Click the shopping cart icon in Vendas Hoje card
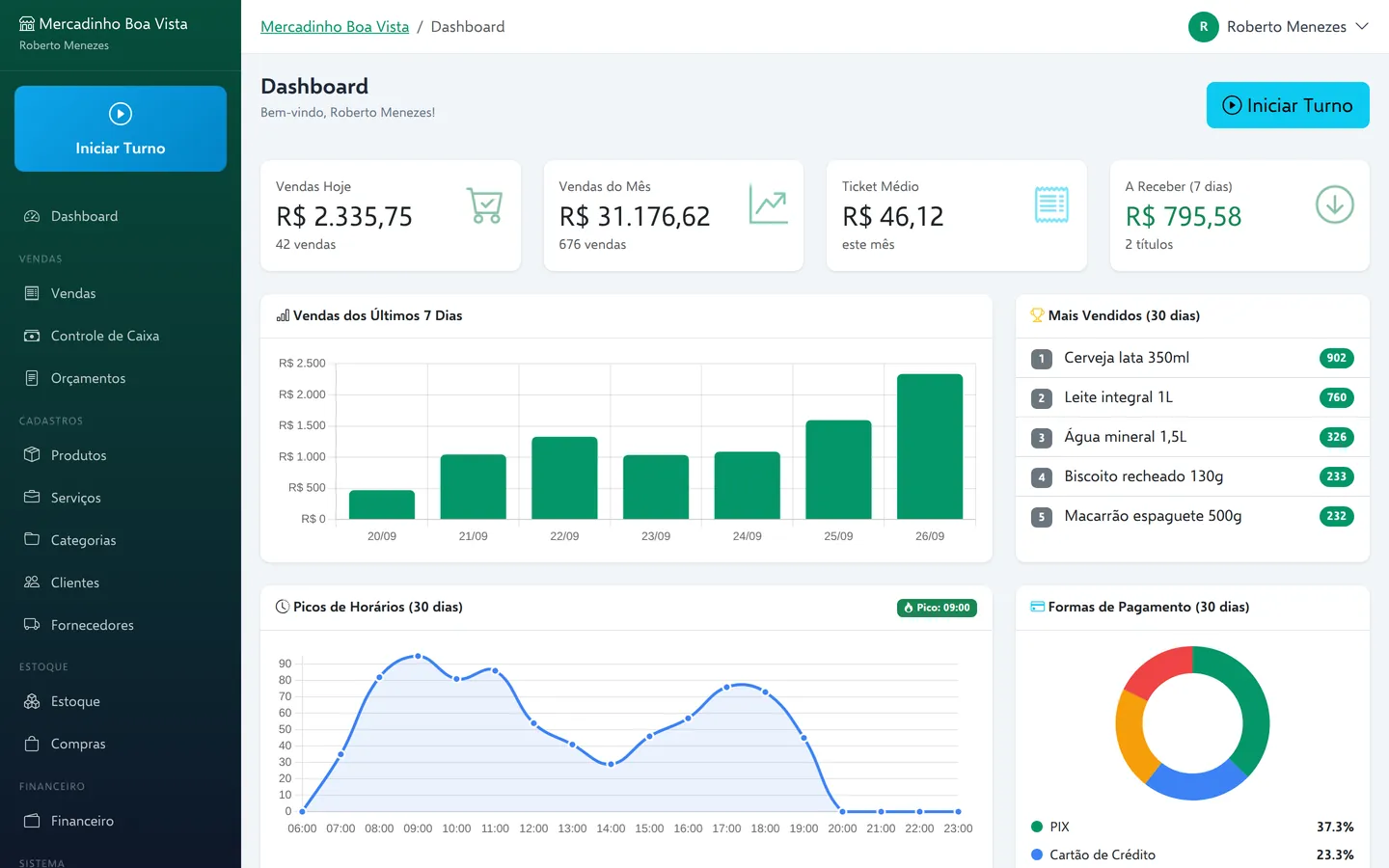The width and height of the screenshot is (1389, 868). pos(485,205)
